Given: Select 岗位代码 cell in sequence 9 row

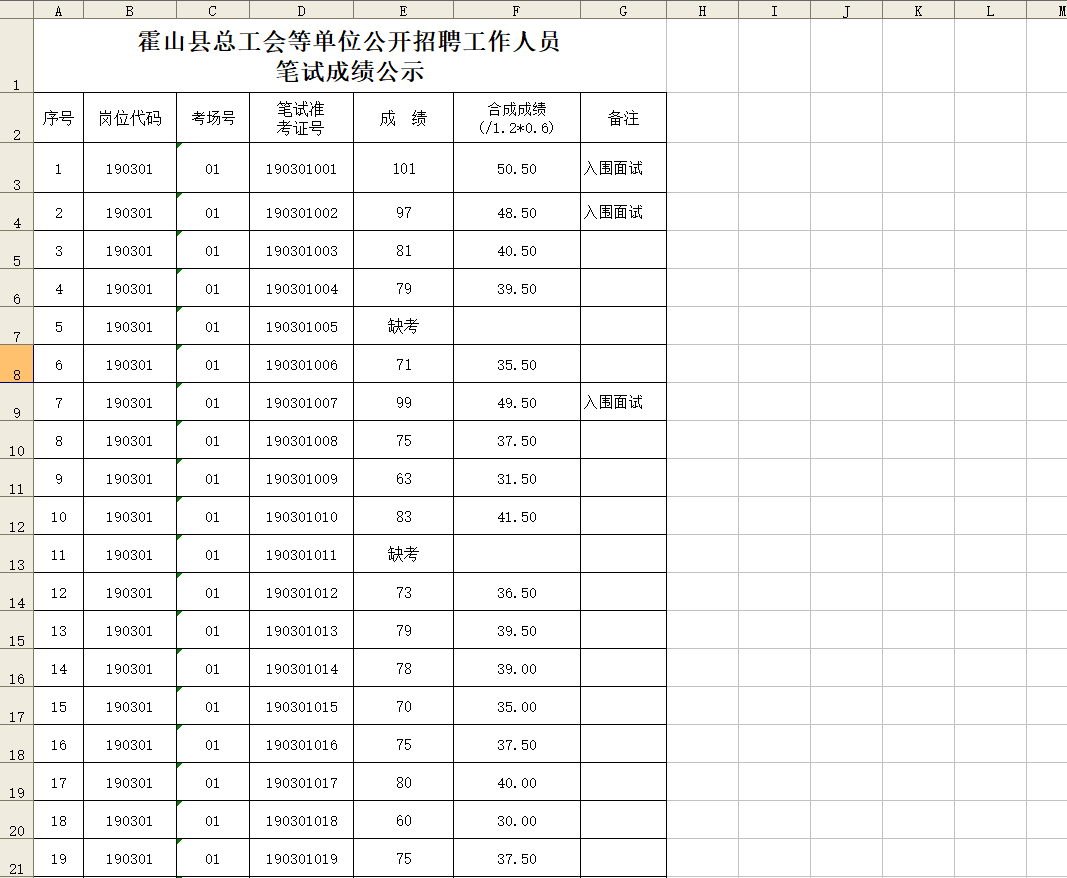Looking at the screenshot, I should 130,479.
